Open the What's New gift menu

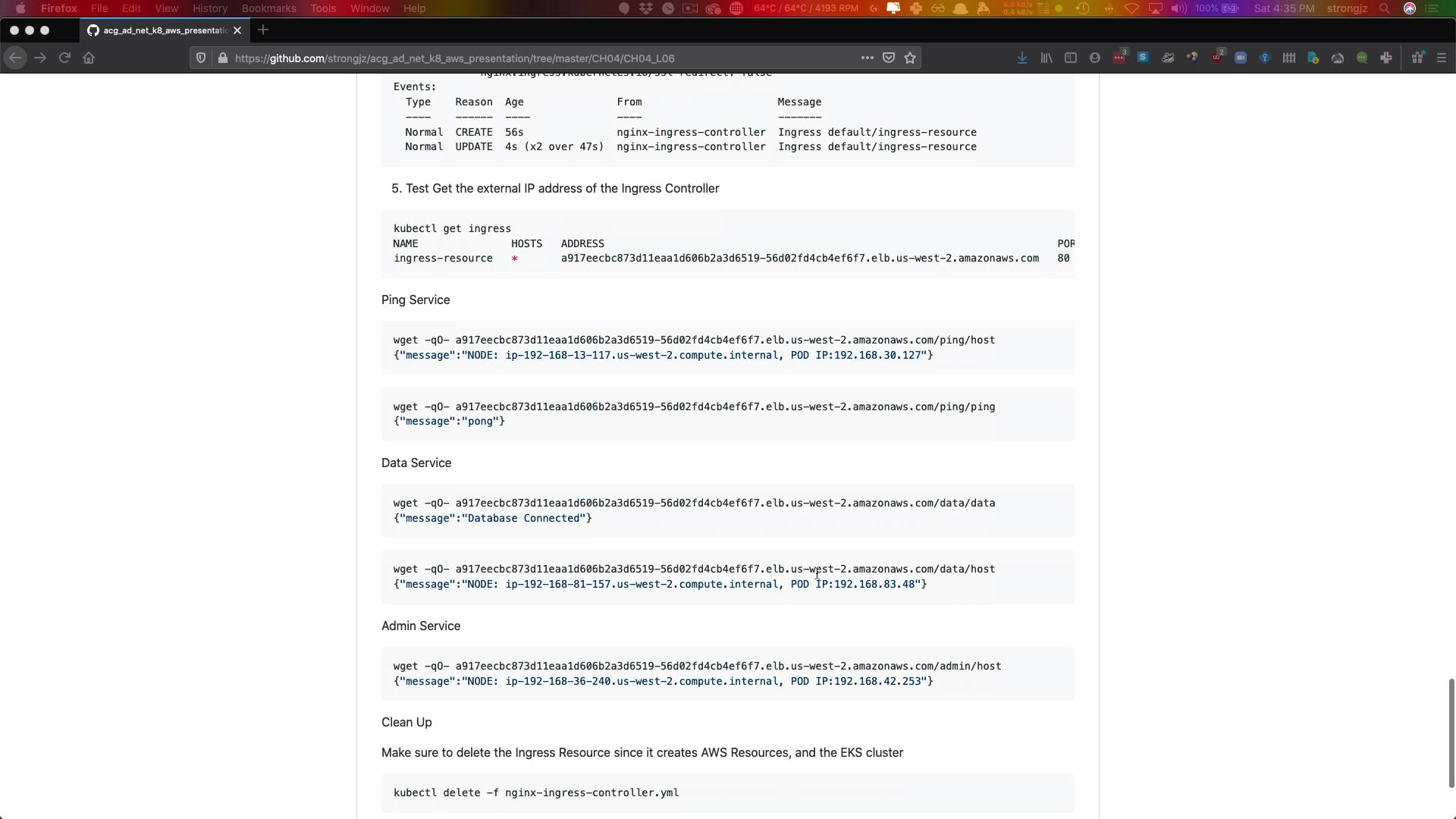click(x=1417, y=58)
